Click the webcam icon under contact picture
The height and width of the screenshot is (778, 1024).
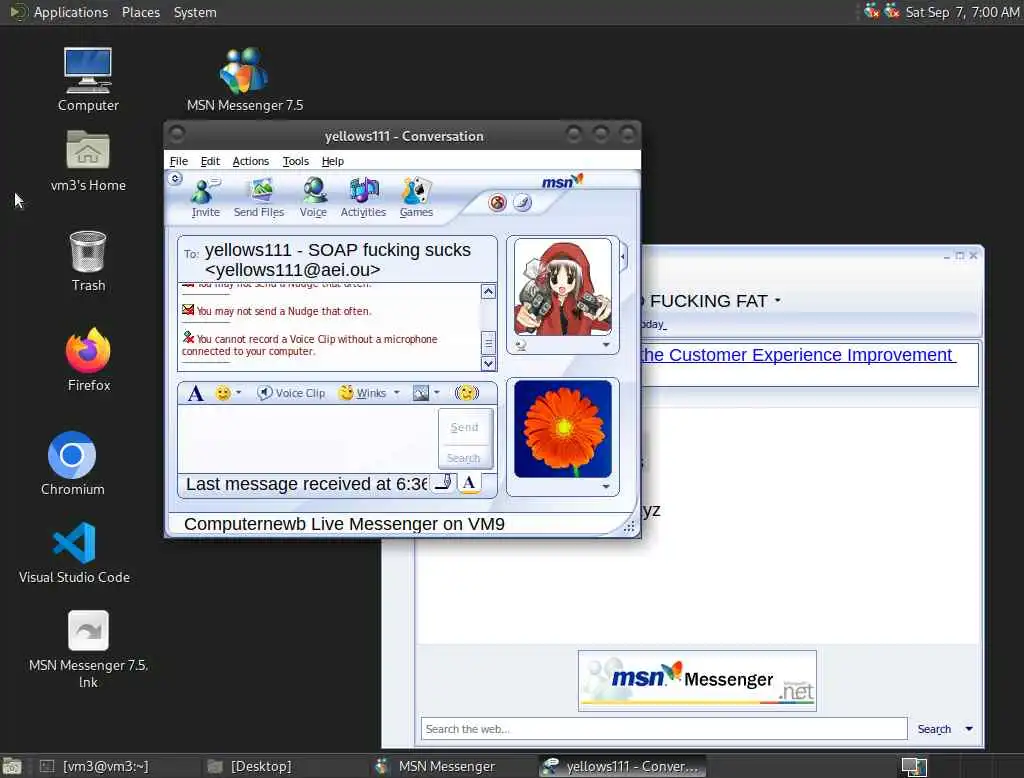coord(520,345)
